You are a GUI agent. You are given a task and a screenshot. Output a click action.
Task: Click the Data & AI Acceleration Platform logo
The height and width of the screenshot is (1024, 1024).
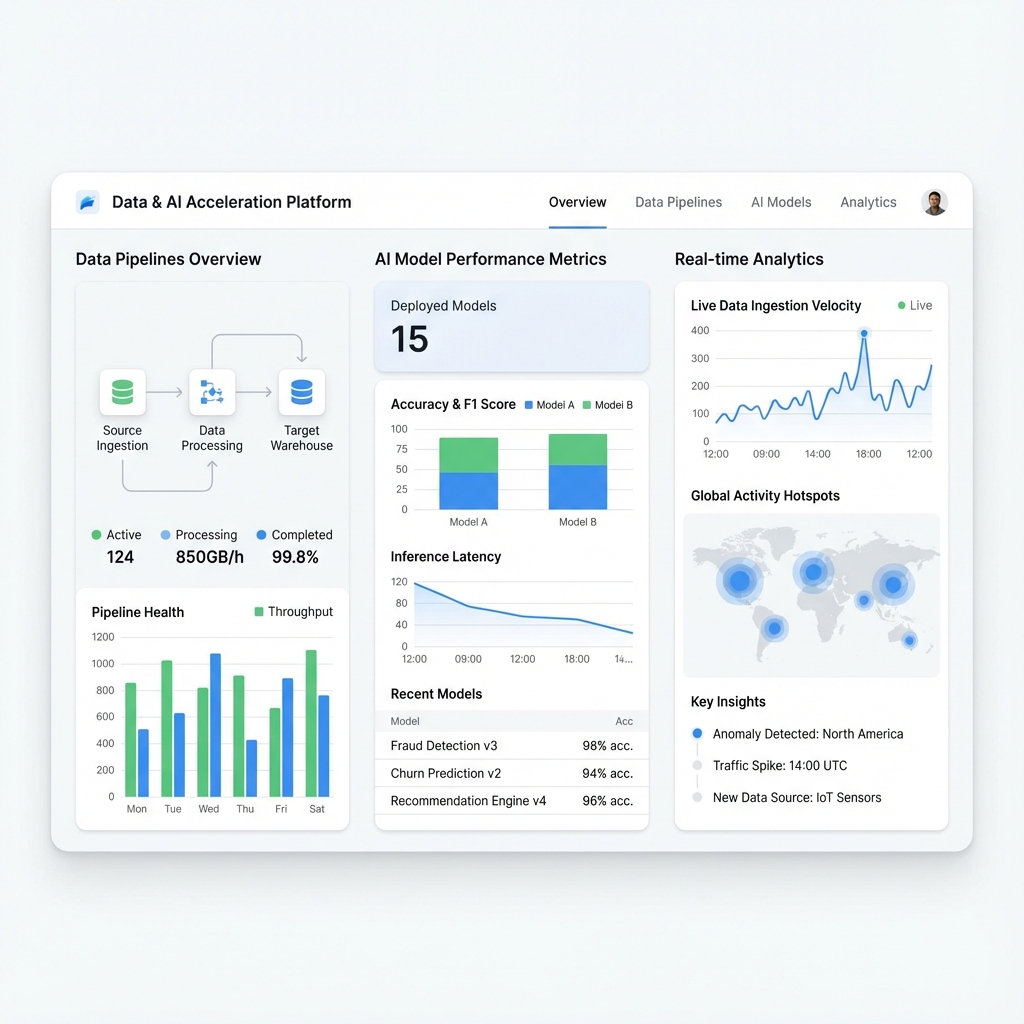(88, 201)
